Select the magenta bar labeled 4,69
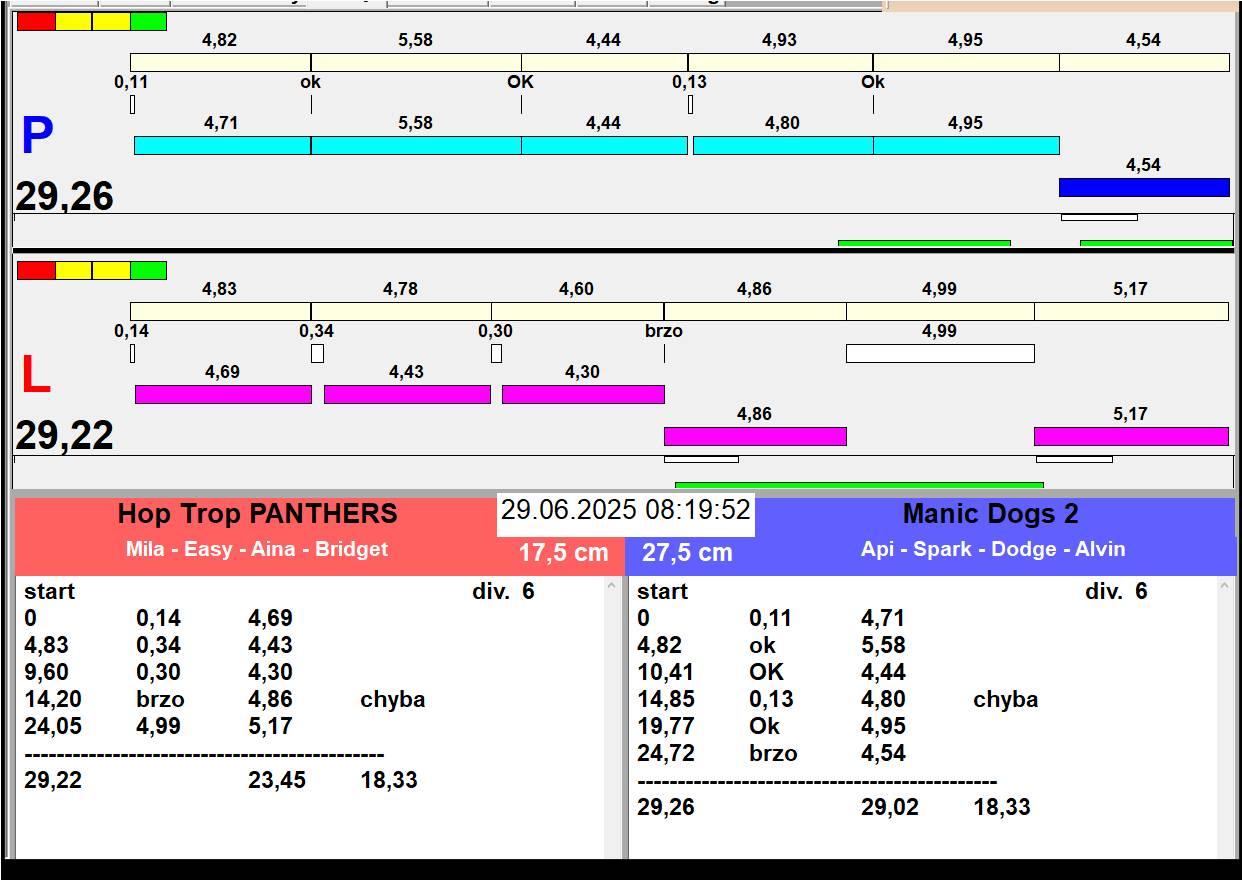This screenshot has width=1242, height=880. [223, 394]
